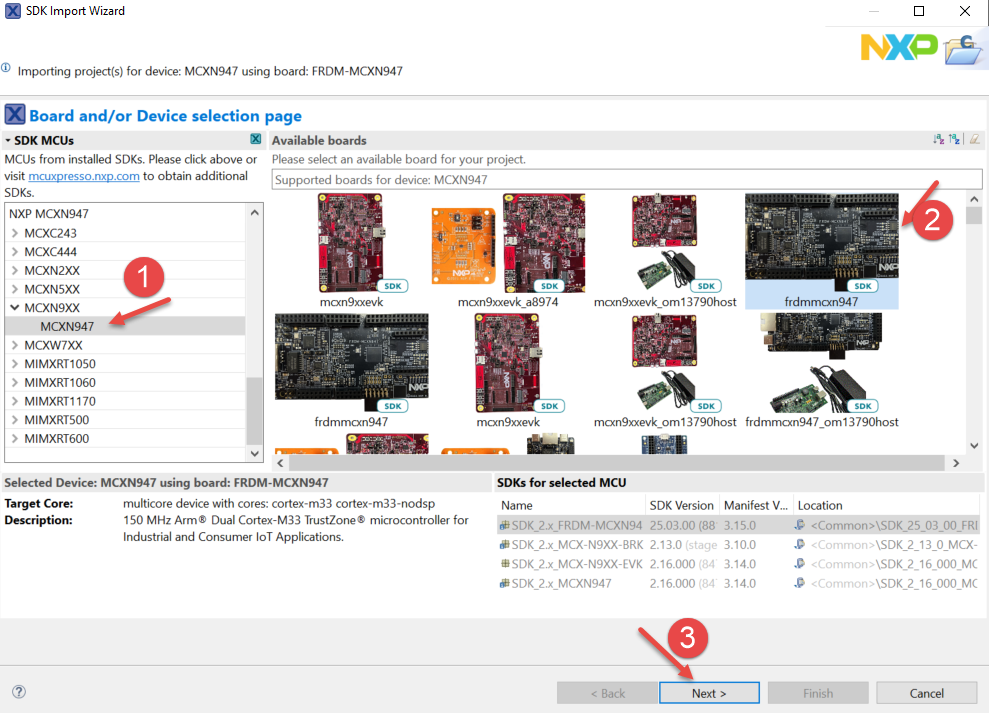The width and height of the screenshot is (989, 713).
Task: Click the help question mark icon
Action: tap(18, 692)
